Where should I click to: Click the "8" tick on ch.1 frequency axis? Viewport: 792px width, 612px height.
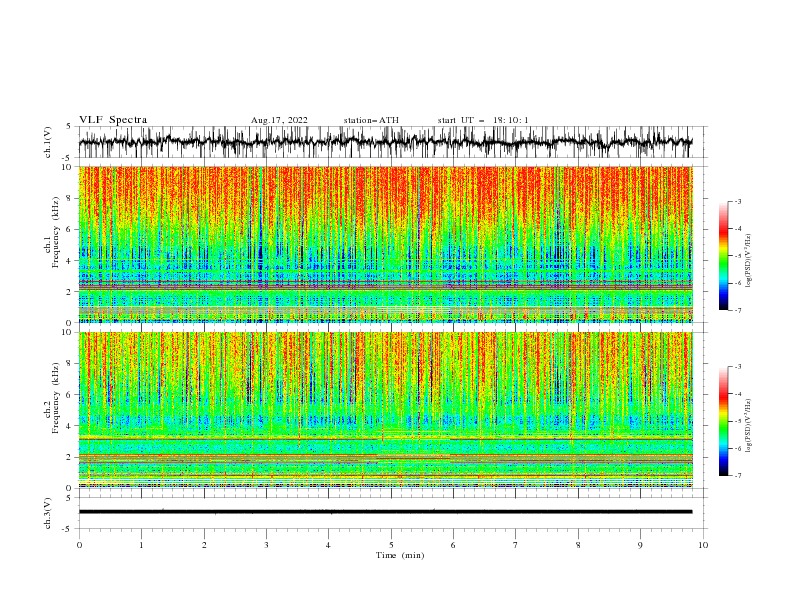coord(70,198)
